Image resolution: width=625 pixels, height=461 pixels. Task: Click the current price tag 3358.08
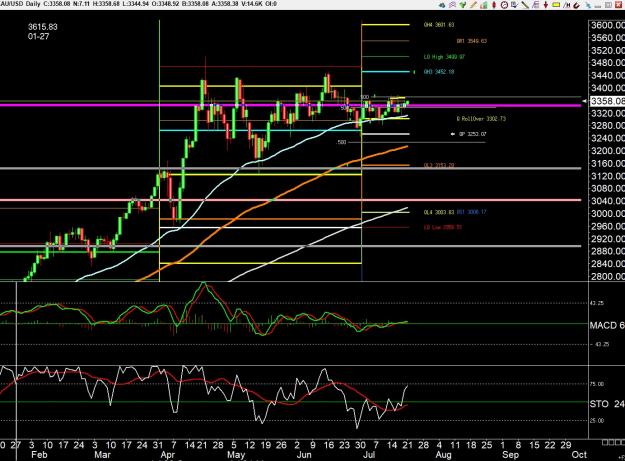coord(607,101)
